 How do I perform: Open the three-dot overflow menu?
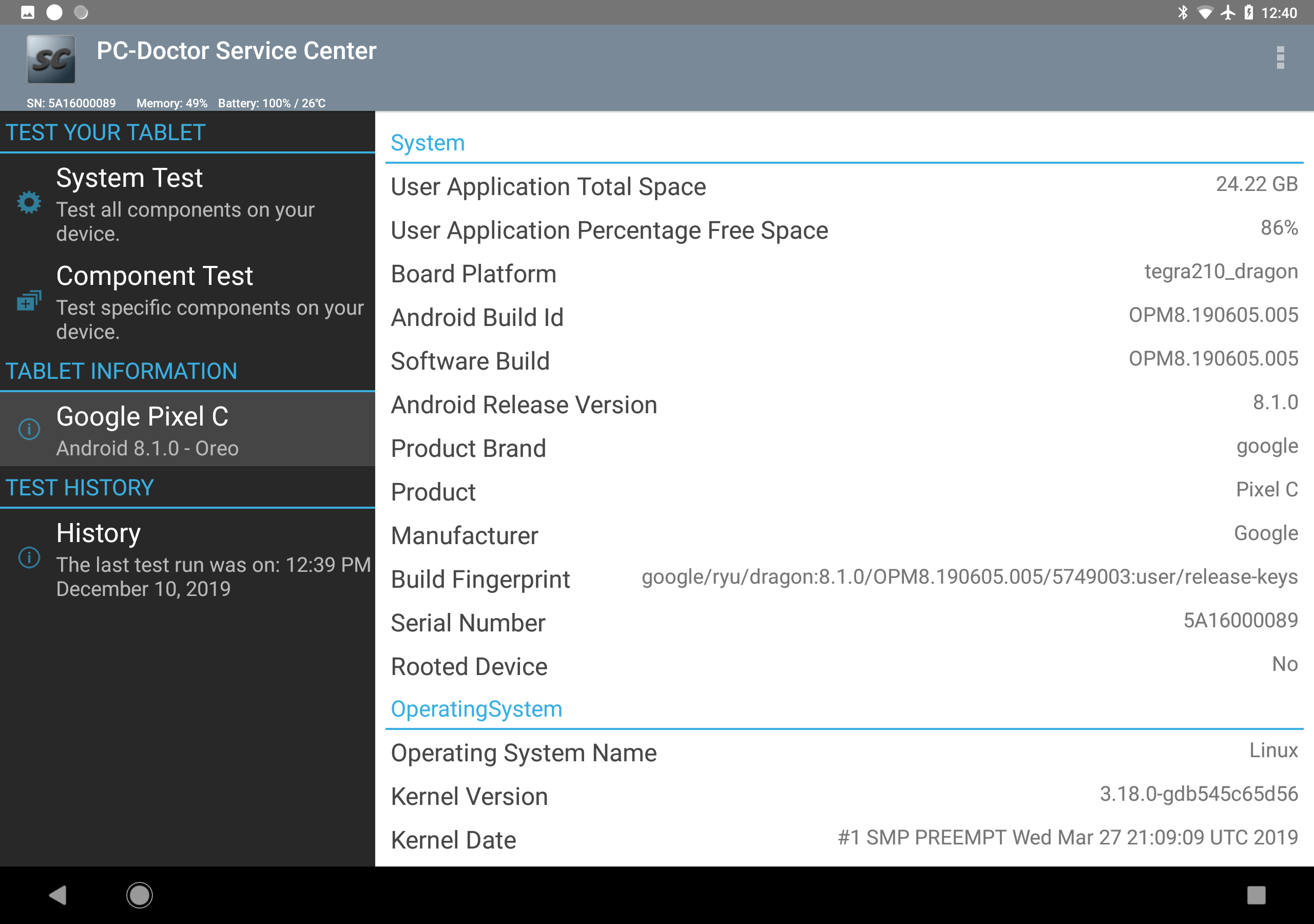1280,58
